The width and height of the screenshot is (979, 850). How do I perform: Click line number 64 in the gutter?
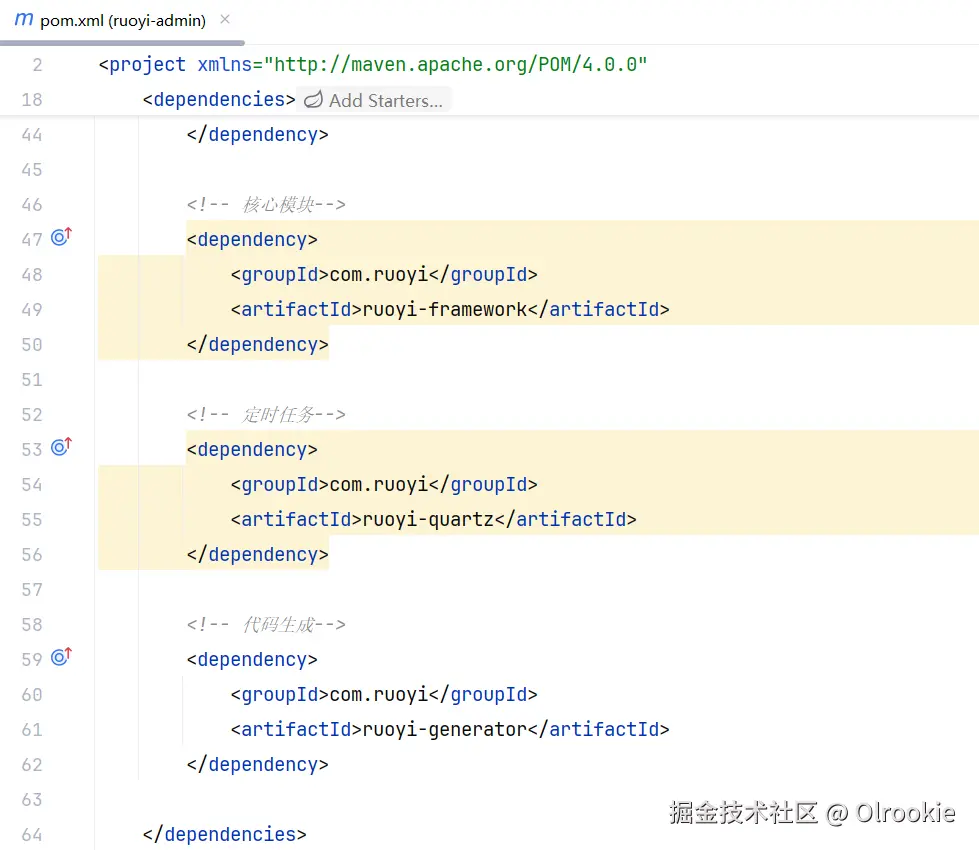pos(32,835)
